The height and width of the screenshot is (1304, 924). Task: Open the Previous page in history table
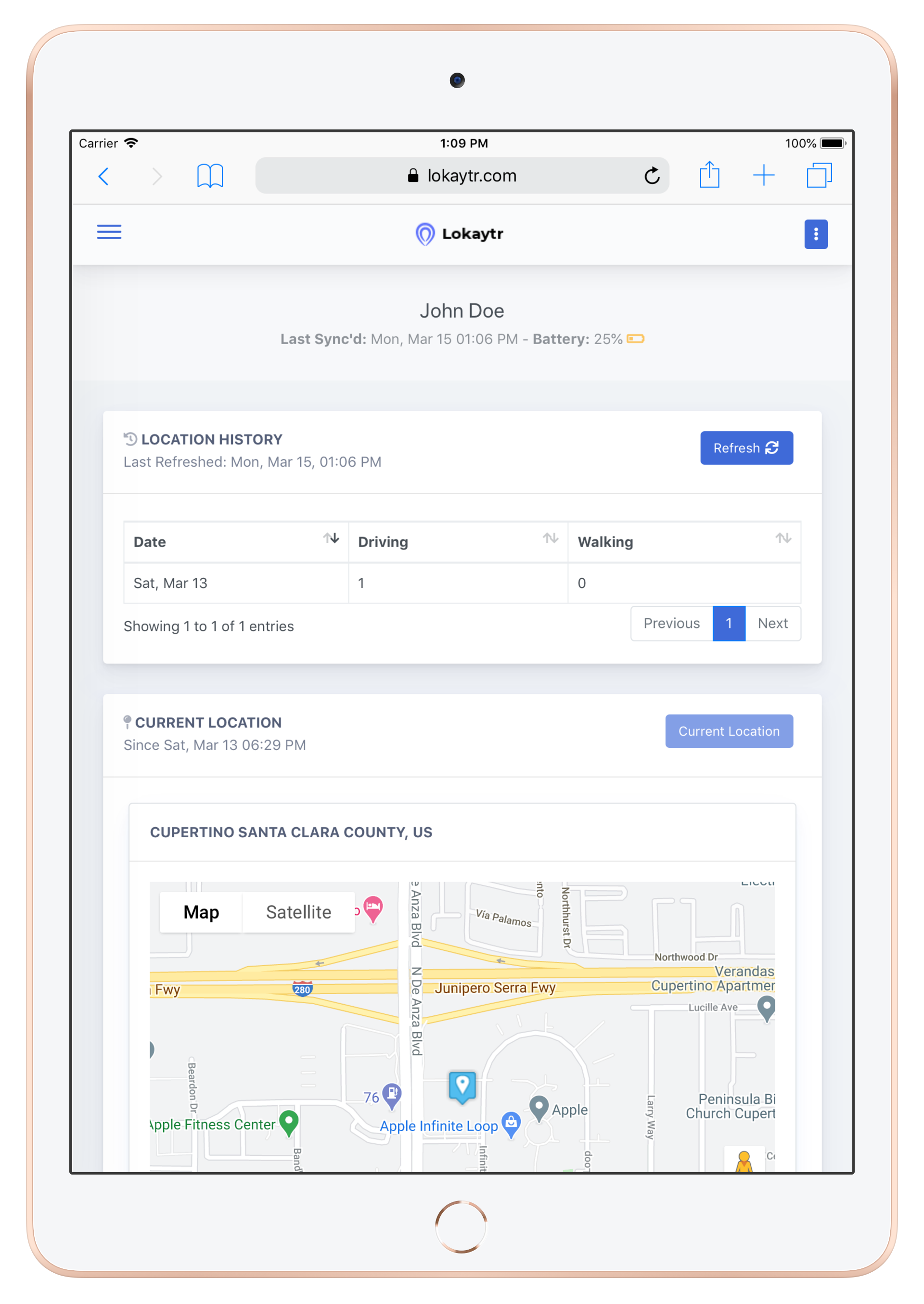pos(671,623)
